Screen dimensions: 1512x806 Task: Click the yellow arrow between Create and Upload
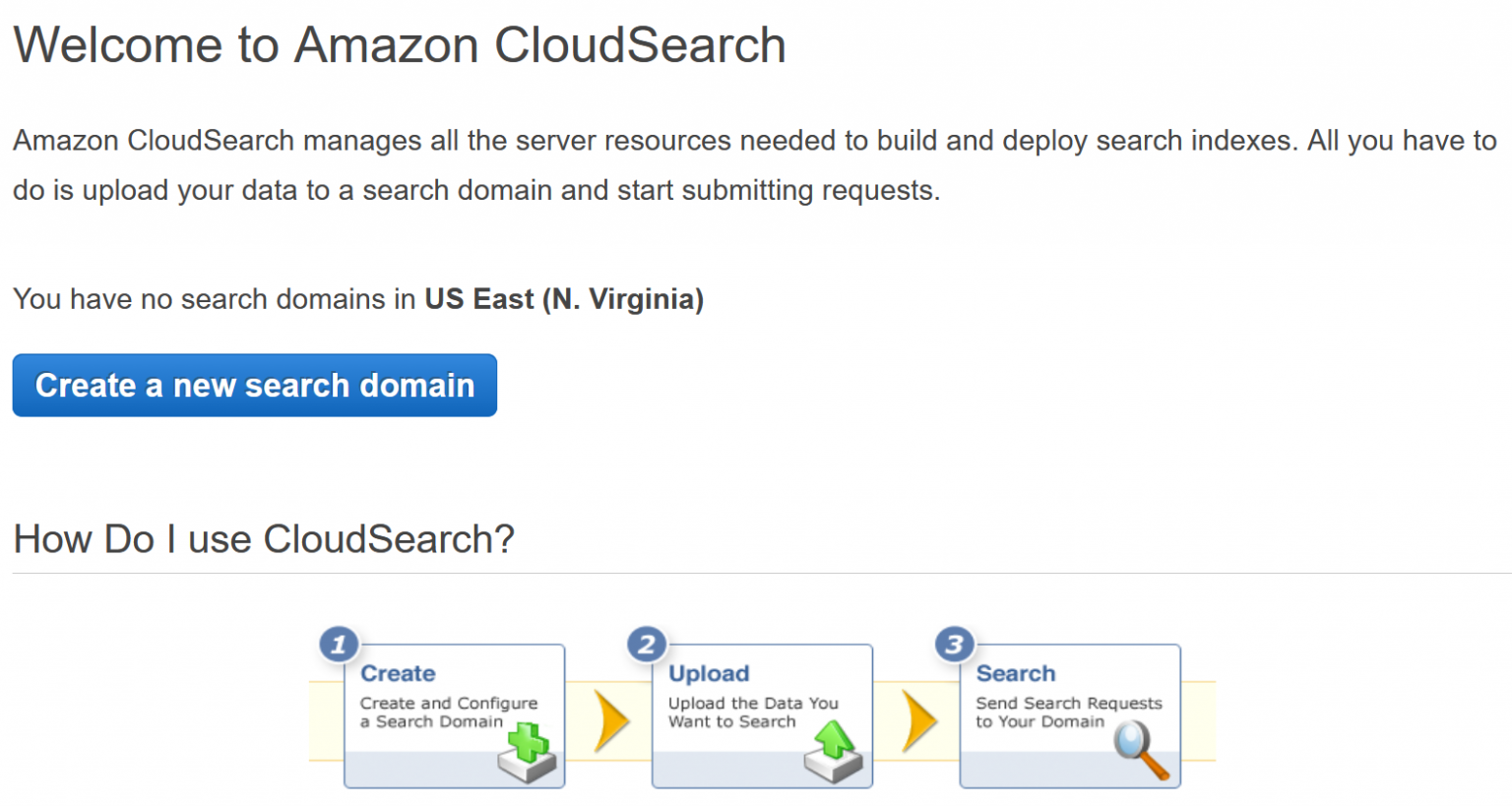[x=611, y=719]
